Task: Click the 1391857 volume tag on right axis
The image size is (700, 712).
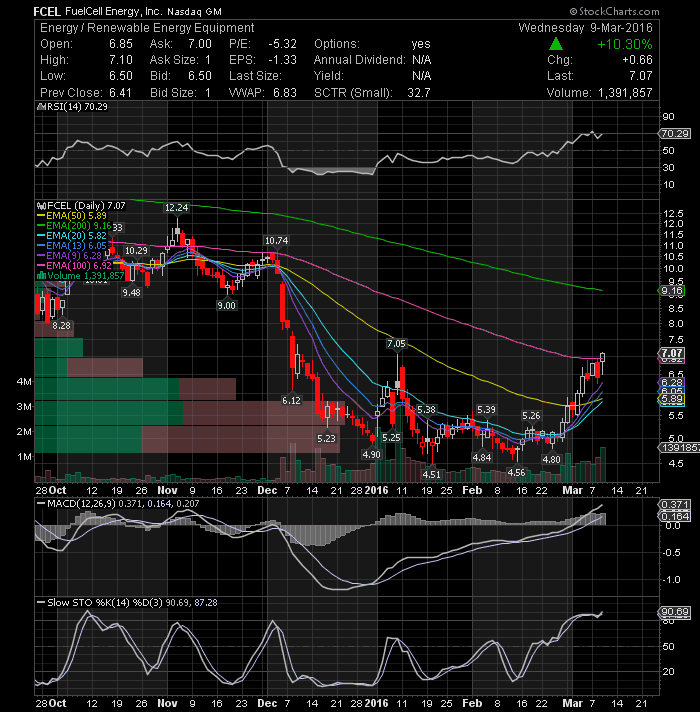Action: point(679,448)
